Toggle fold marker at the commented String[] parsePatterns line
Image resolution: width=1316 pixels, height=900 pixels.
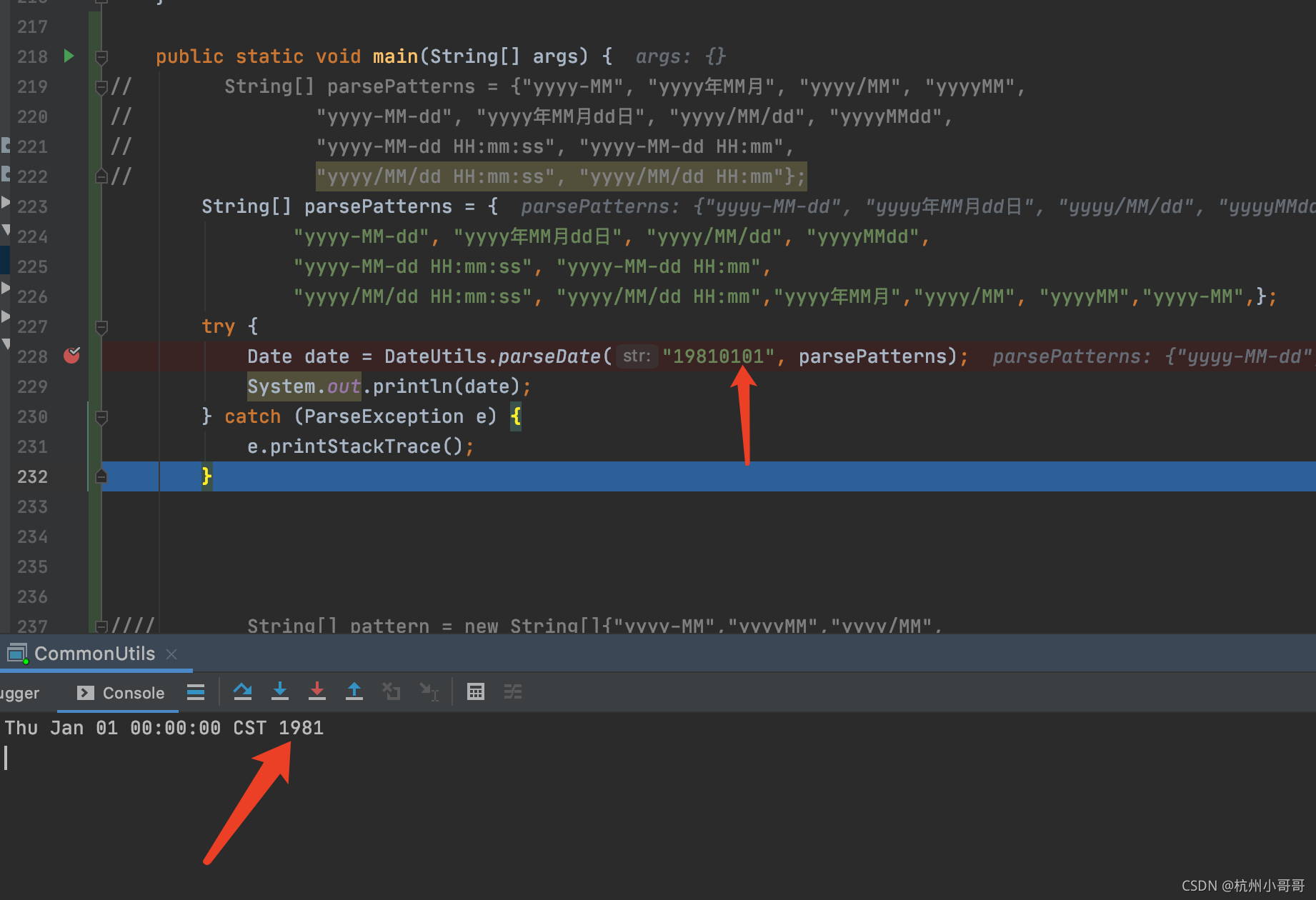101,87
